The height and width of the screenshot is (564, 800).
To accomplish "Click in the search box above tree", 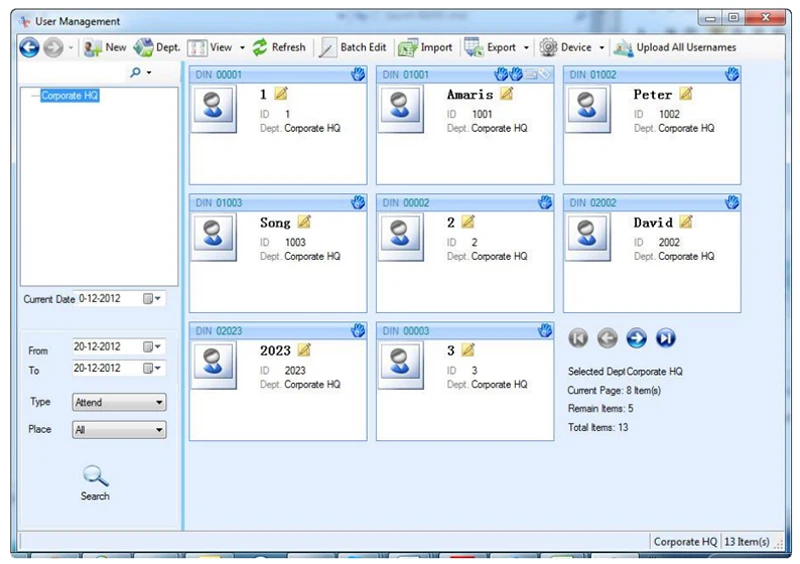I will (73, 72).
